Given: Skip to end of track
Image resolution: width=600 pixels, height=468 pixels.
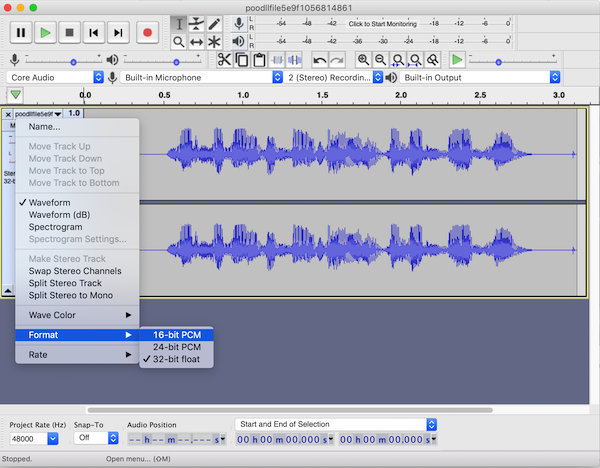Looking at the screenshot, I should [118, 33].
